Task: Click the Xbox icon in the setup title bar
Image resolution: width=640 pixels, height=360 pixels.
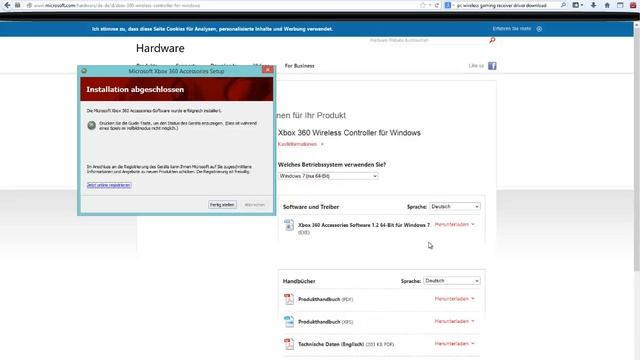Action: (84, 71)
